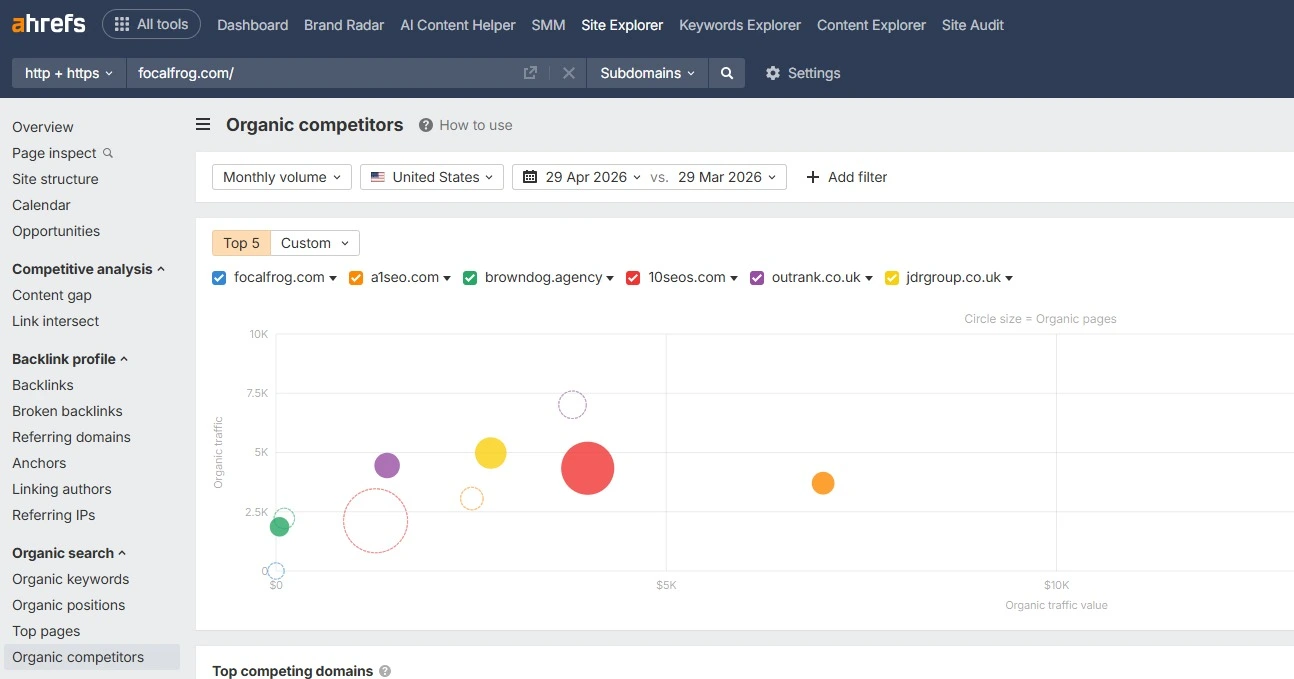Click the solid green chart bubble
This screenshot has width=1294, height=679.
coord(279,527)
